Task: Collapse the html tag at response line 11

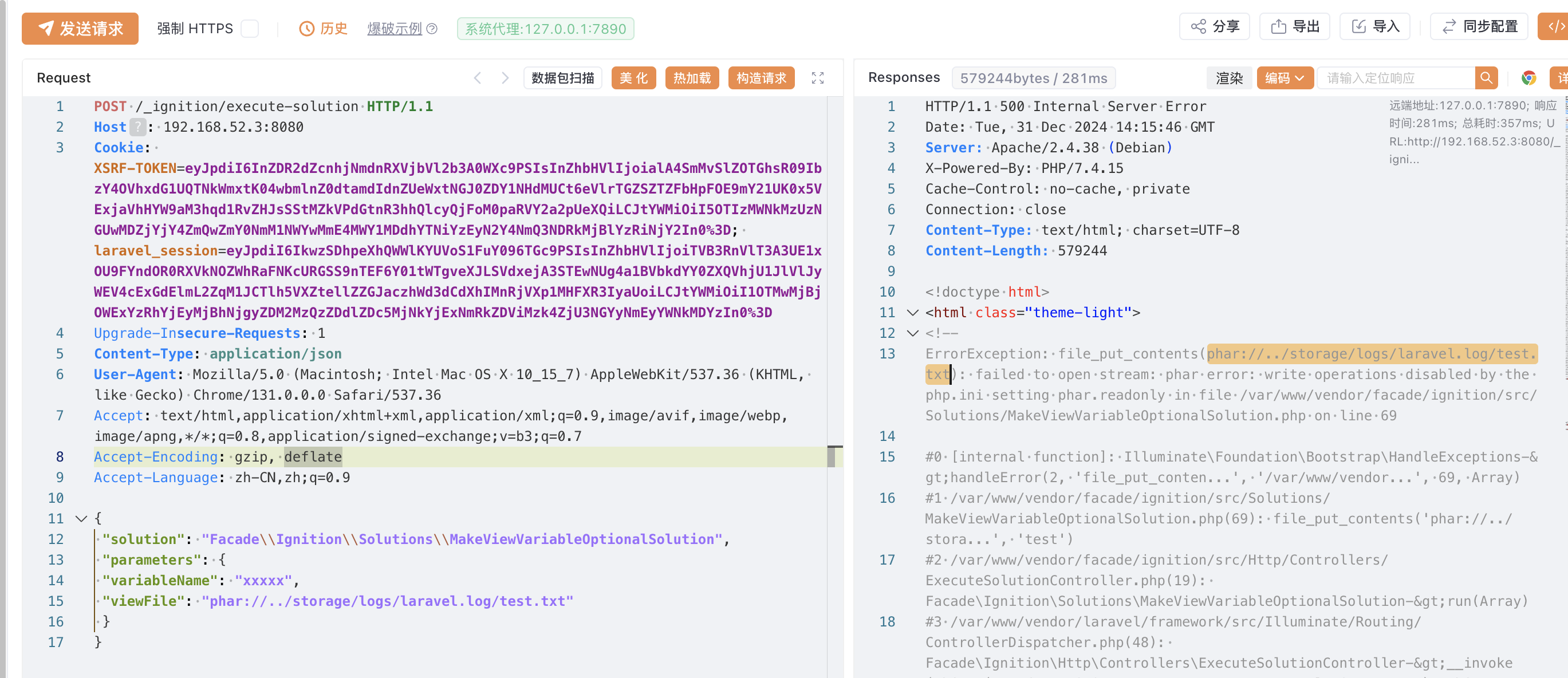Action: click(912, 313)
